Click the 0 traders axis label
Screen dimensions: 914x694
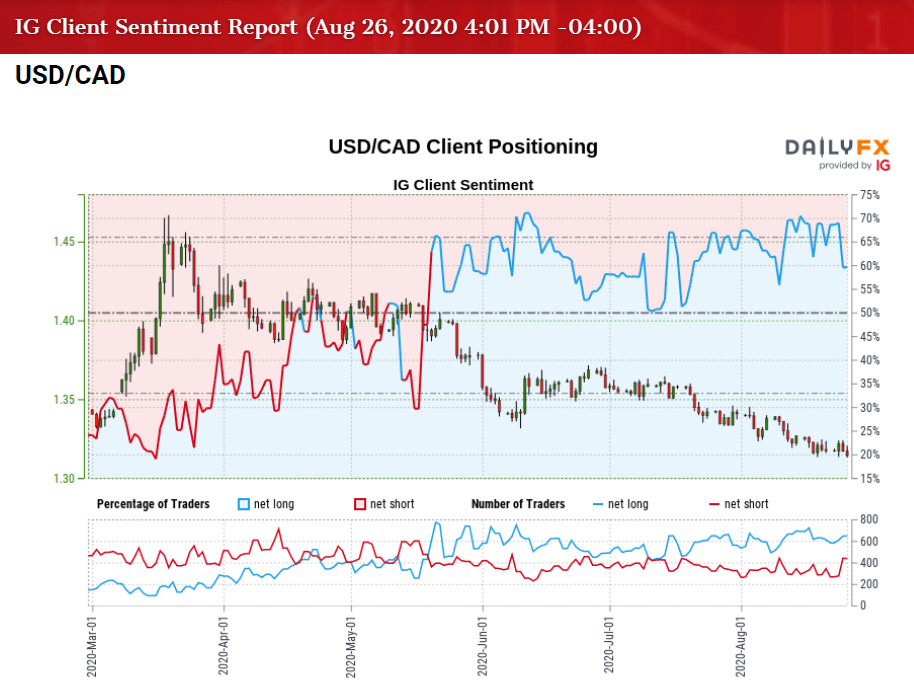(x=863, y=606)
